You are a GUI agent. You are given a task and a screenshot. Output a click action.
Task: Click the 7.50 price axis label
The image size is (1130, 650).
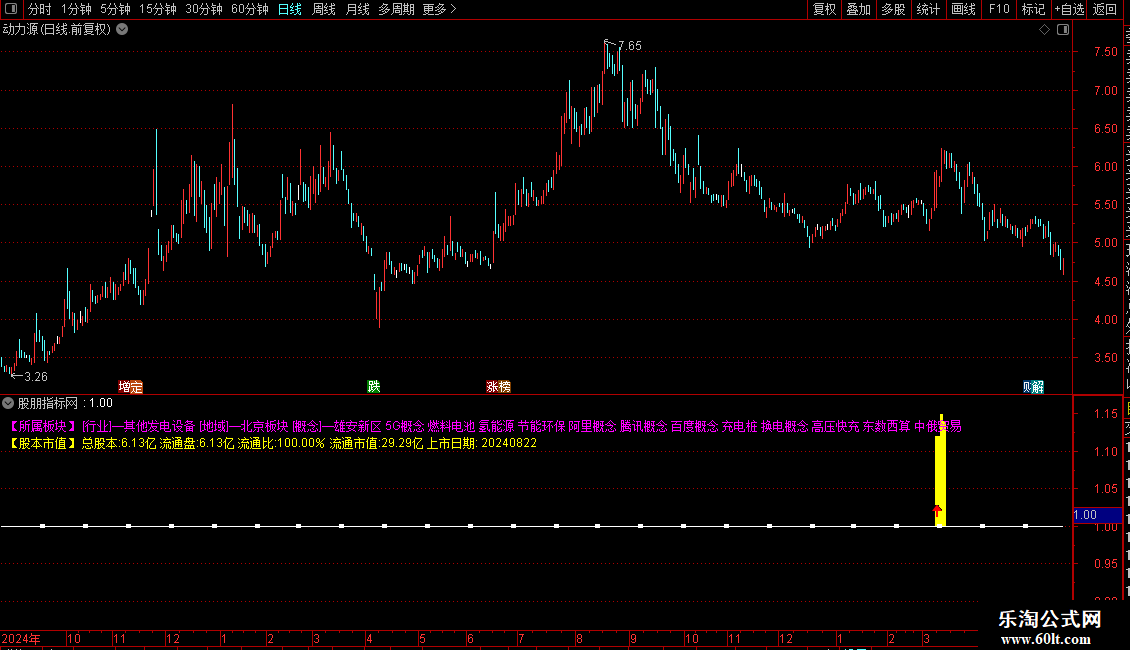click(x=1105, y=52)
